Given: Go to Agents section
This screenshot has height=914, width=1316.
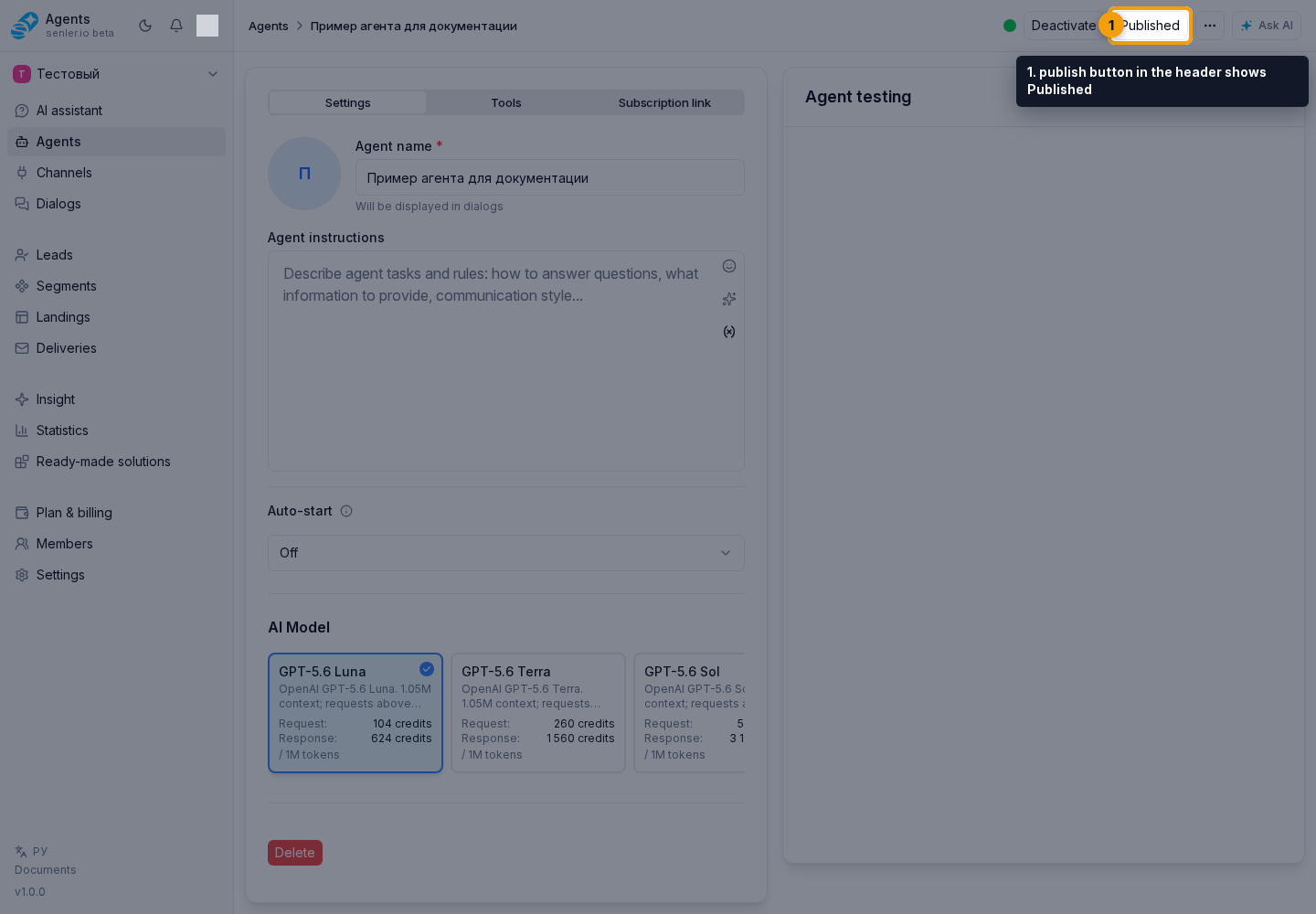Looking at the screenshot, I should pos(116,142).
